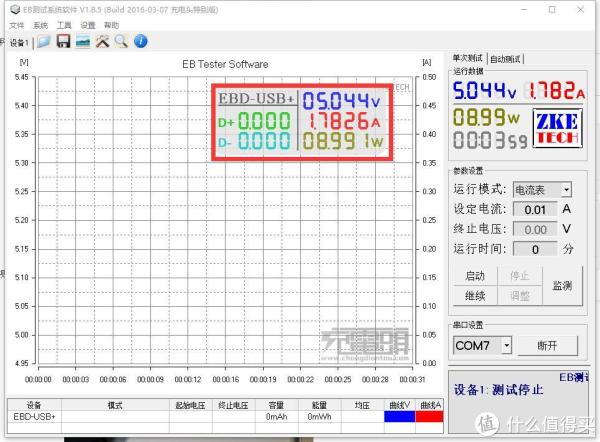This screenshot has width=600, height=442.
Task: Maximize the EB tester window
Action: point(552,10)
